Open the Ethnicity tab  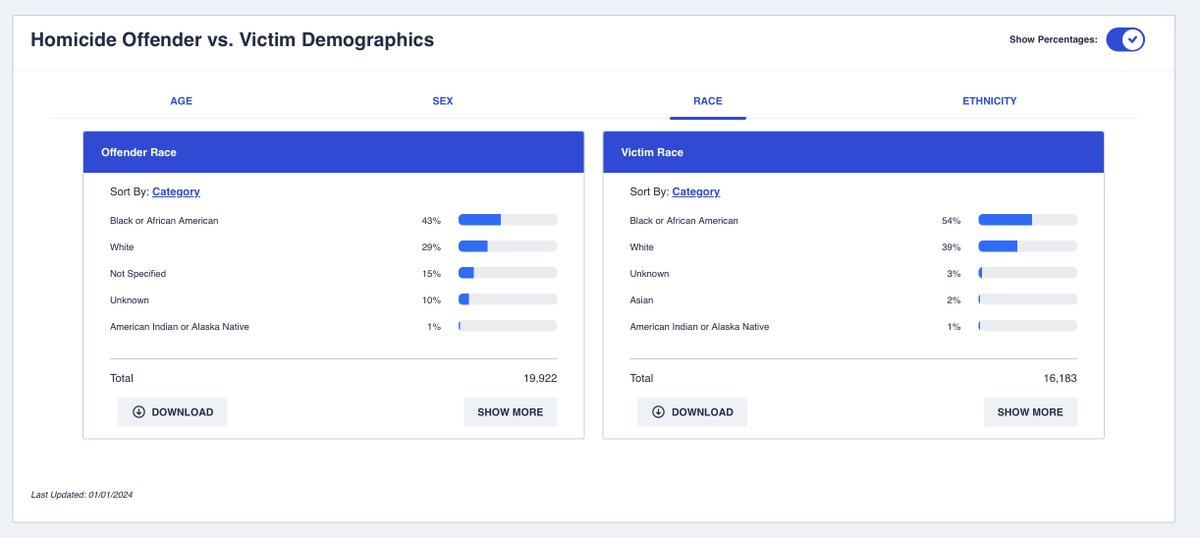[x=989, y=101]
